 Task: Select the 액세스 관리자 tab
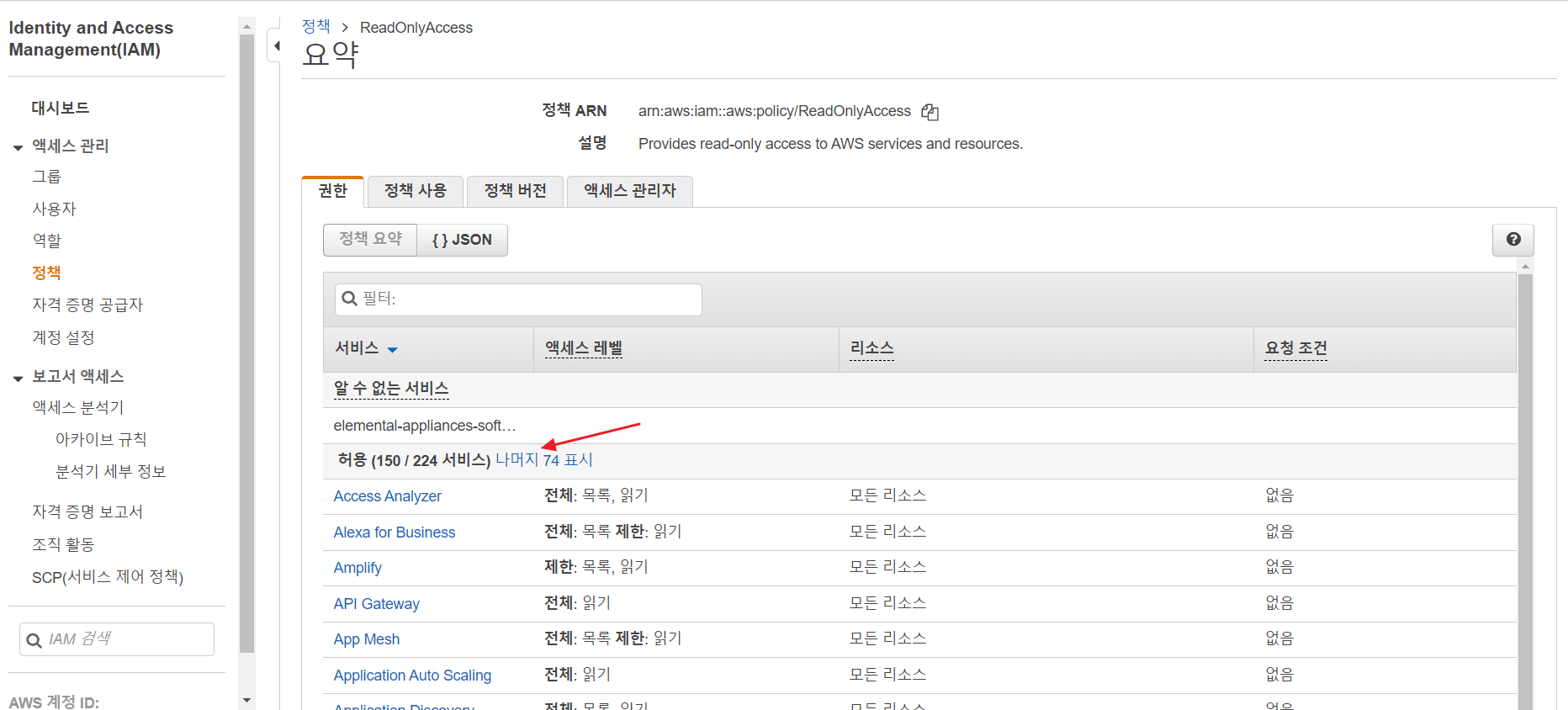pyautogui.click(x=629, y=191)
